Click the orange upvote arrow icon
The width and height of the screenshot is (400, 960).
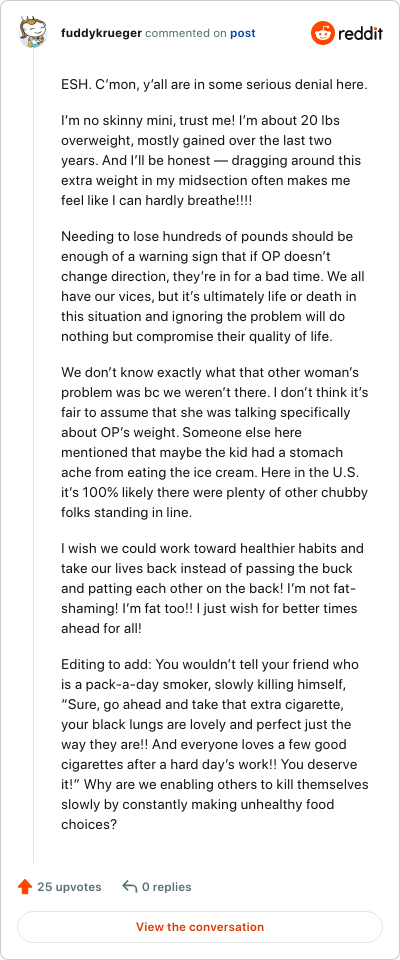(25, 887)
